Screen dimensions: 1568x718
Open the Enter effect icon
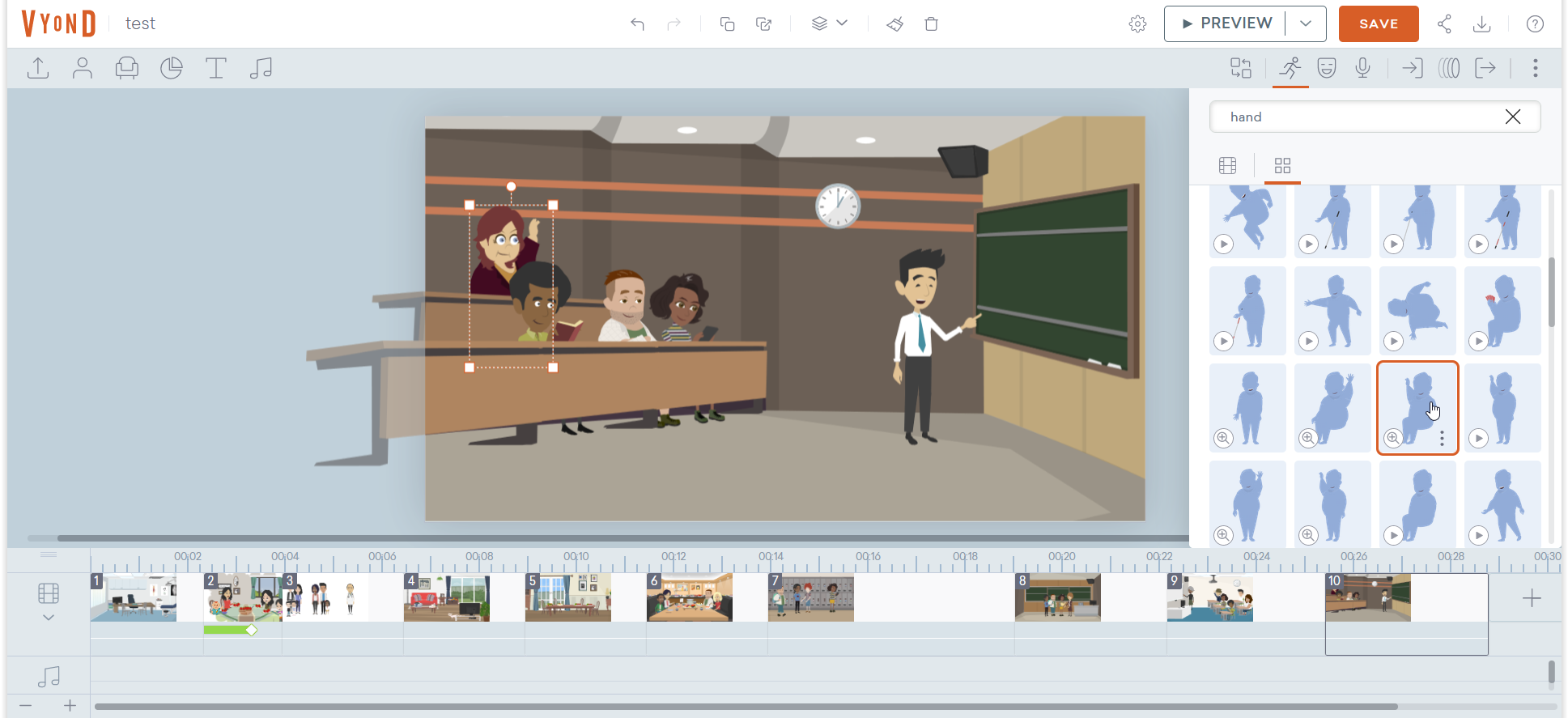pos(1412,68)
